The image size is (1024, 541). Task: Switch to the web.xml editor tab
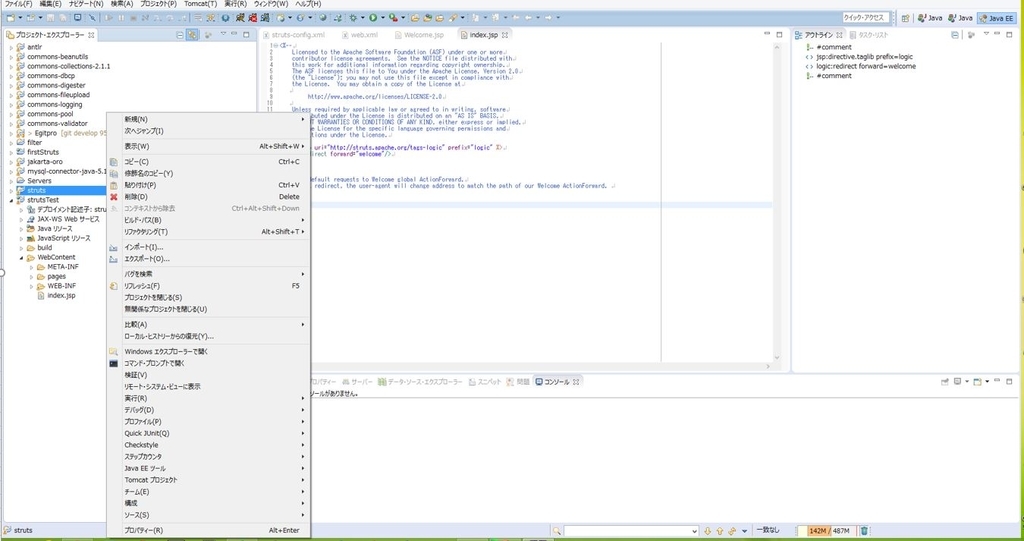359,35
